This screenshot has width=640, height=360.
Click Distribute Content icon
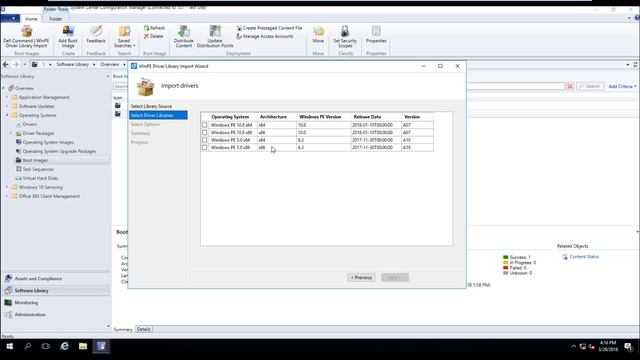[x=184, y=37]
